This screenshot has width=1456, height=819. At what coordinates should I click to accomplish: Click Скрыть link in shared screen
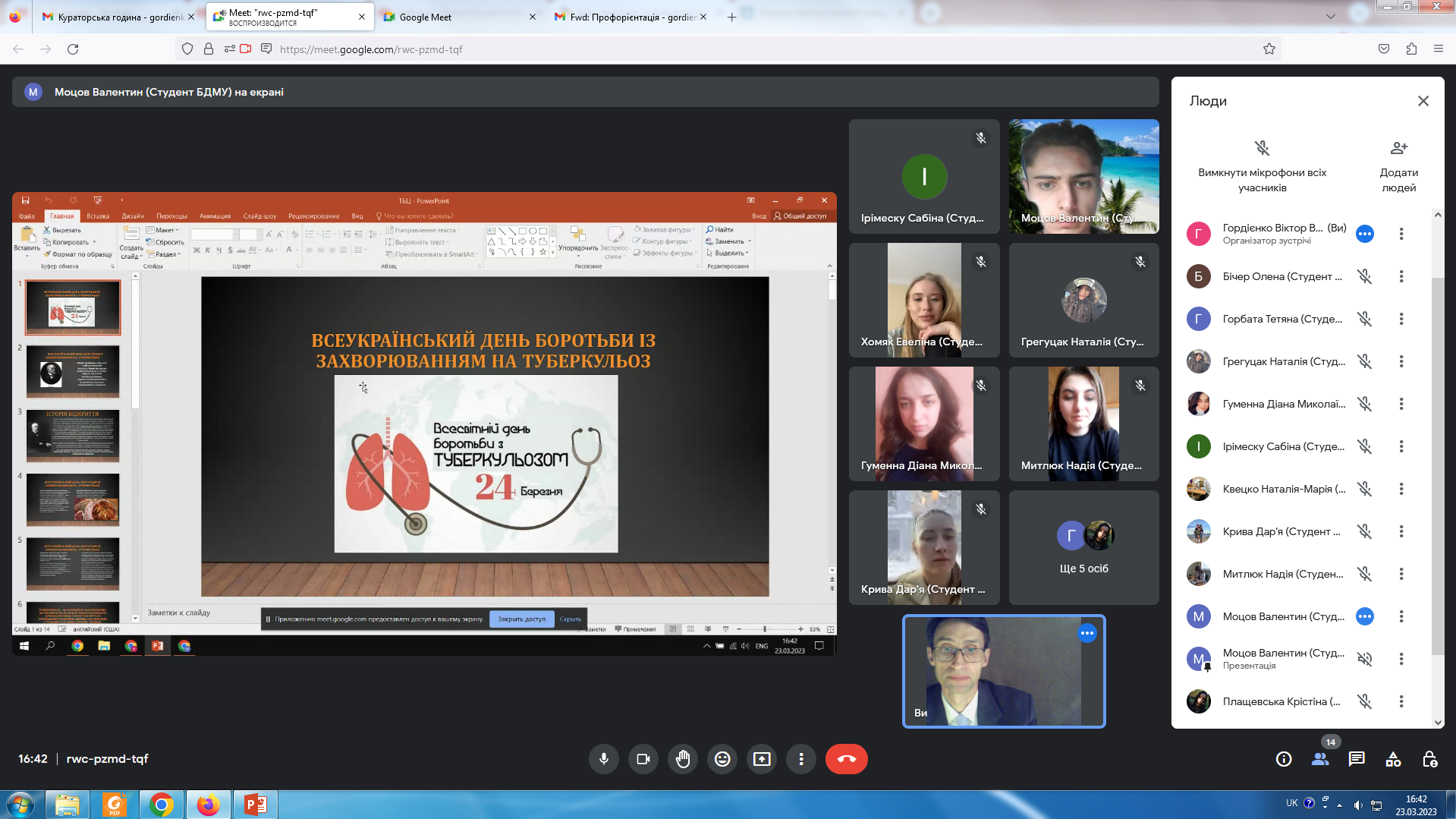(x=571, y=619)
